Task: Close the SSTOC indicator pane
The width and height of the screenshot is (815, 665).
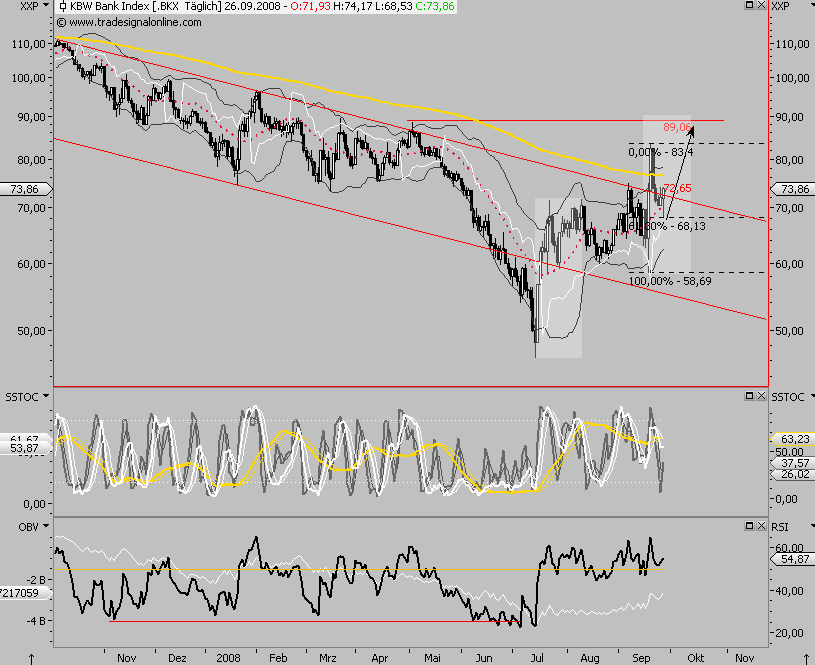Action: coord(761,396)
